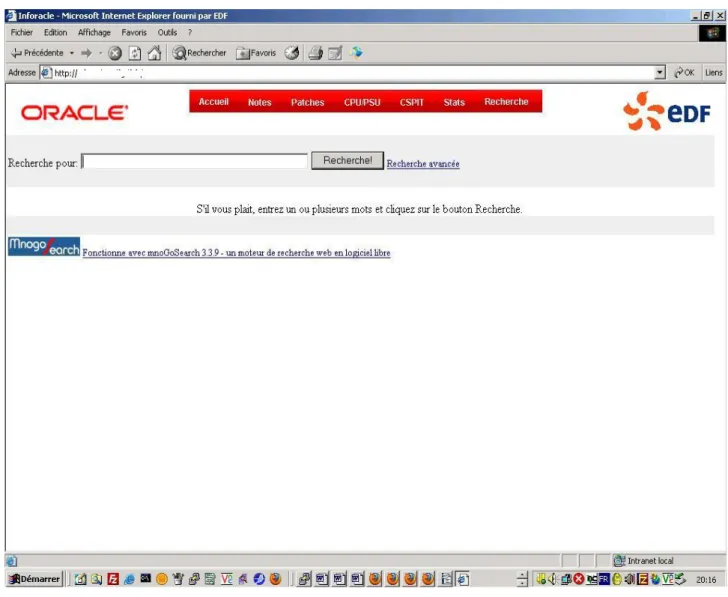Open the Recherche avancée link
This screenshot has height=597, width=728.
pyautogui.click(x=423, y=163)
